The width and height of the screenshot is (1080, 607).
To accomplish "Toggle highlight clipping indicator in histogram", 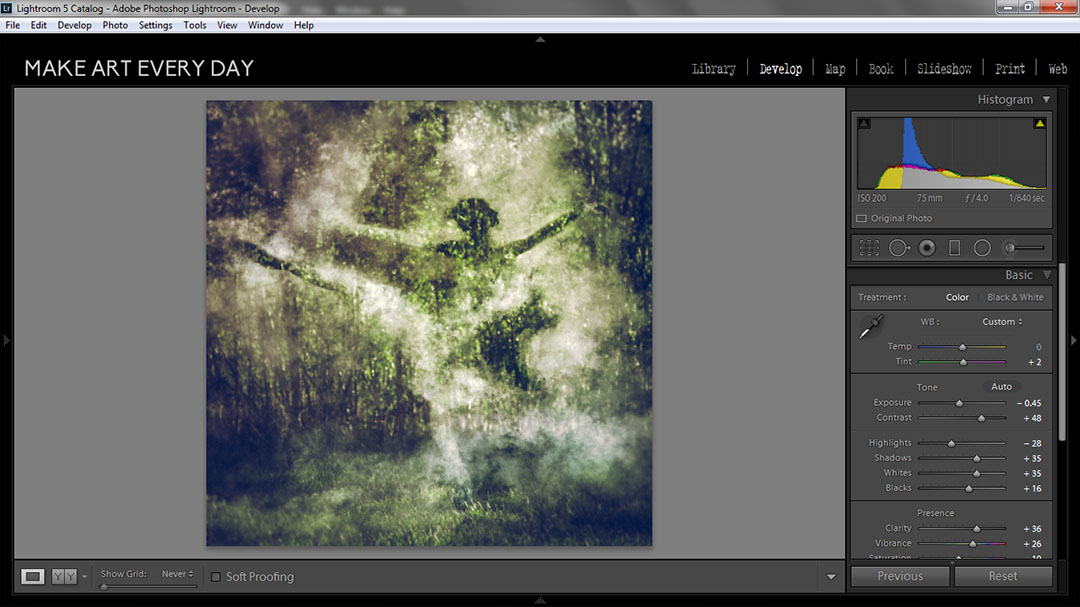I will pyautogui.click(x=1039, y=123).
